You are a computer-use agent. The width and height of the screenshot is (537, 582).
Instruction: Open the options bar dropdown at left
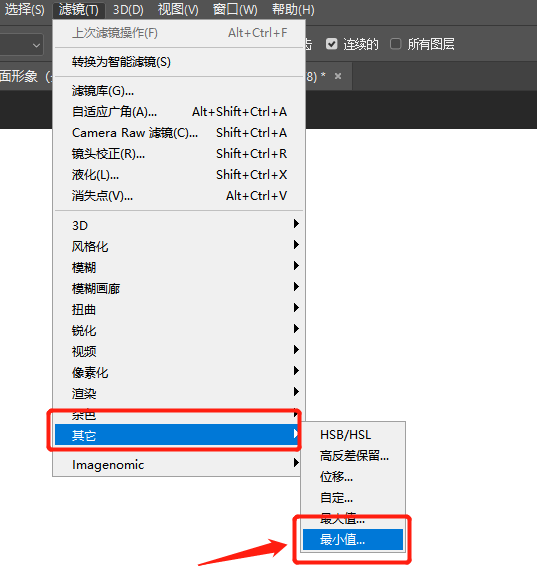click(22, 45)
